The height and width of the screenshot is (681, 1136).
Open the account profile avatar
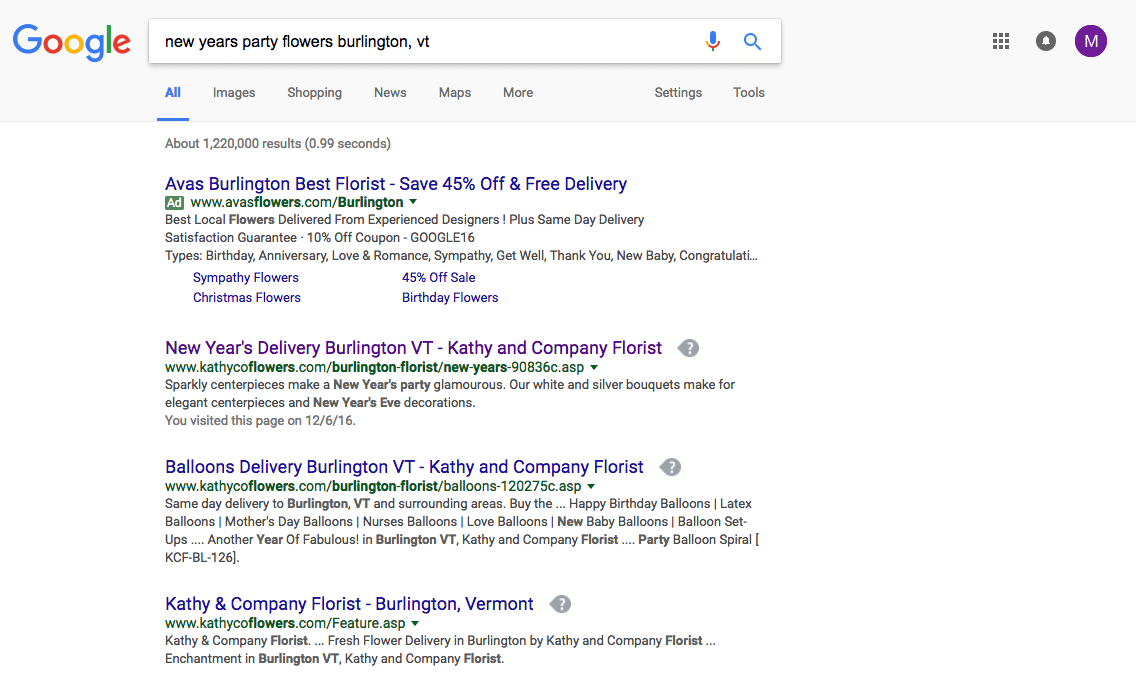tap(1090, 41)
